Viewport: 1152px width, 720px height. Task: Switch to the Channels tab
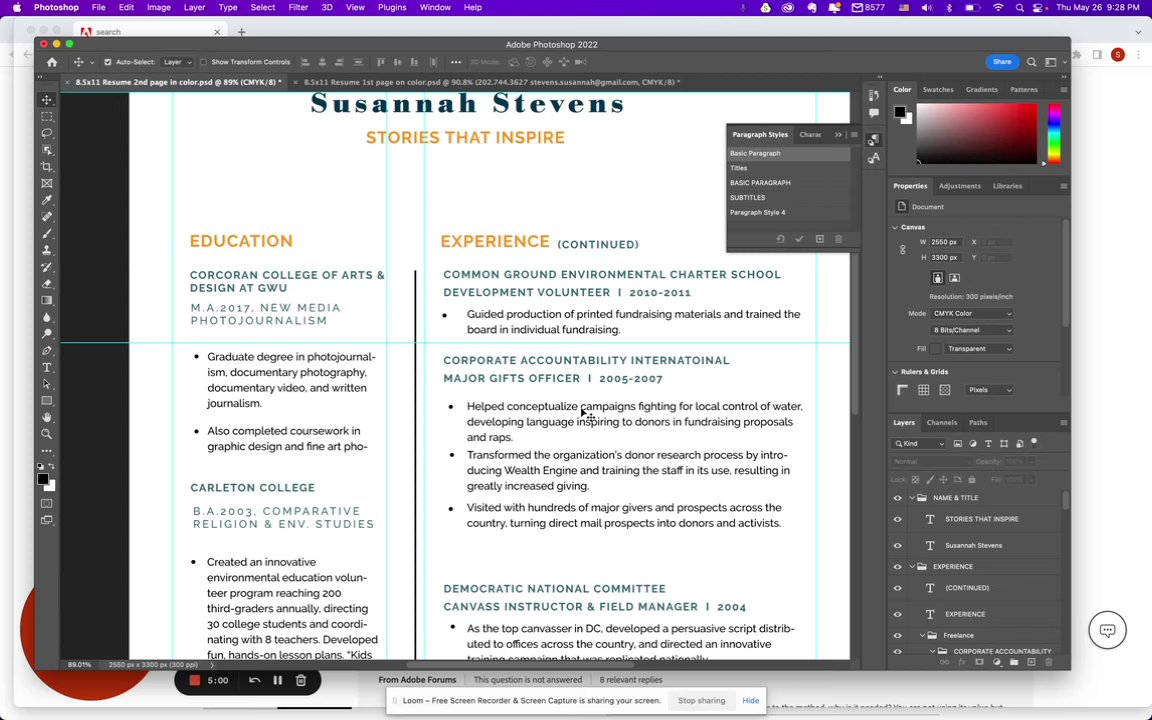[x=941, y=422]
